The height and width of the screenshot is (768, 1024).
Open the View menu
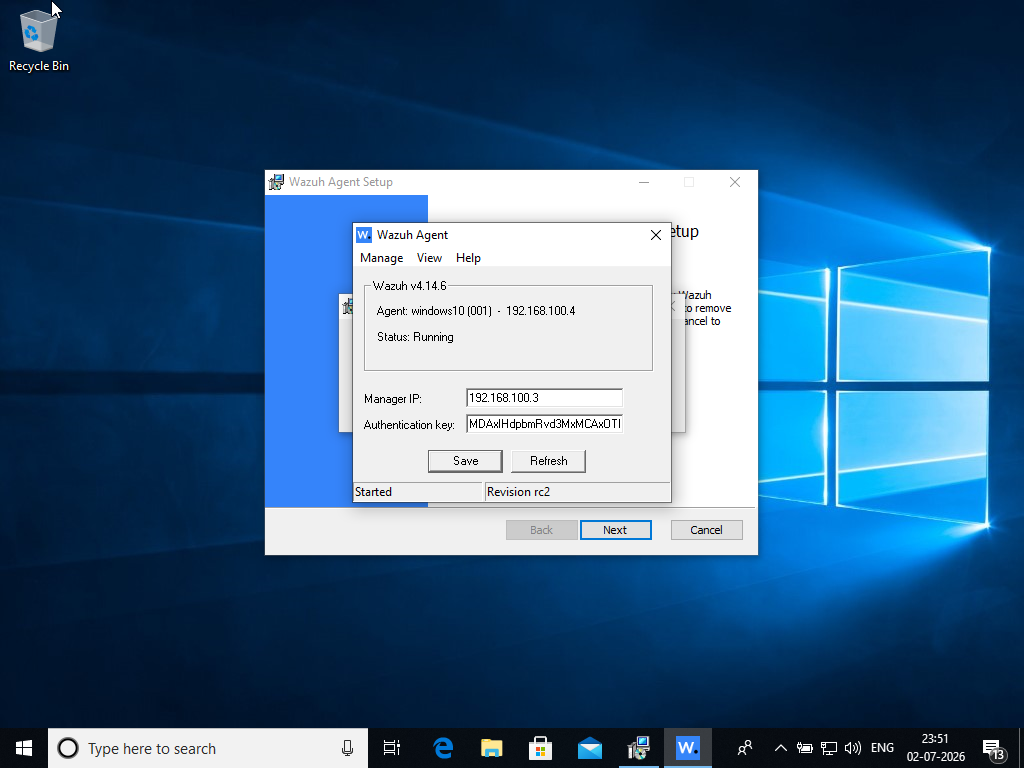tap(429, 258)
